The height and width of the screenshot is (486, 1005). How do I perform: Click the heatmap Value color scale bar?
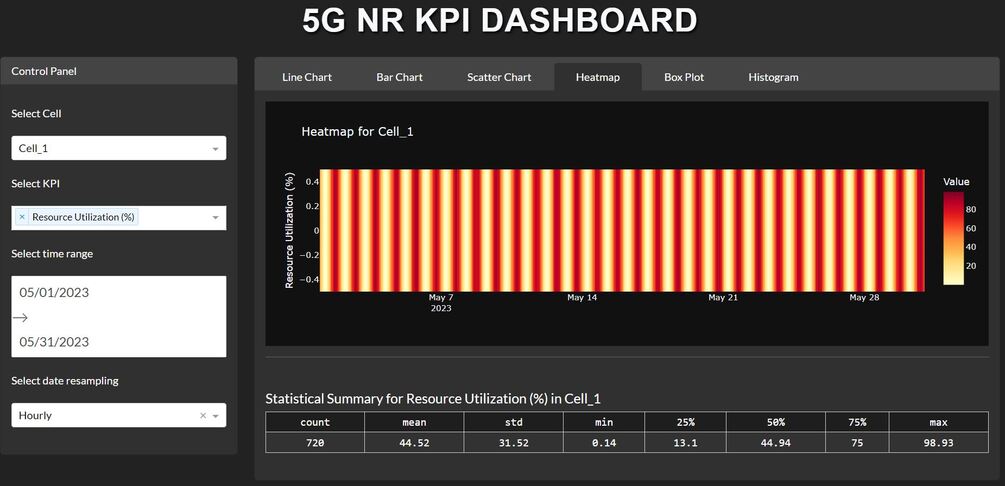(x=952, y=238)
